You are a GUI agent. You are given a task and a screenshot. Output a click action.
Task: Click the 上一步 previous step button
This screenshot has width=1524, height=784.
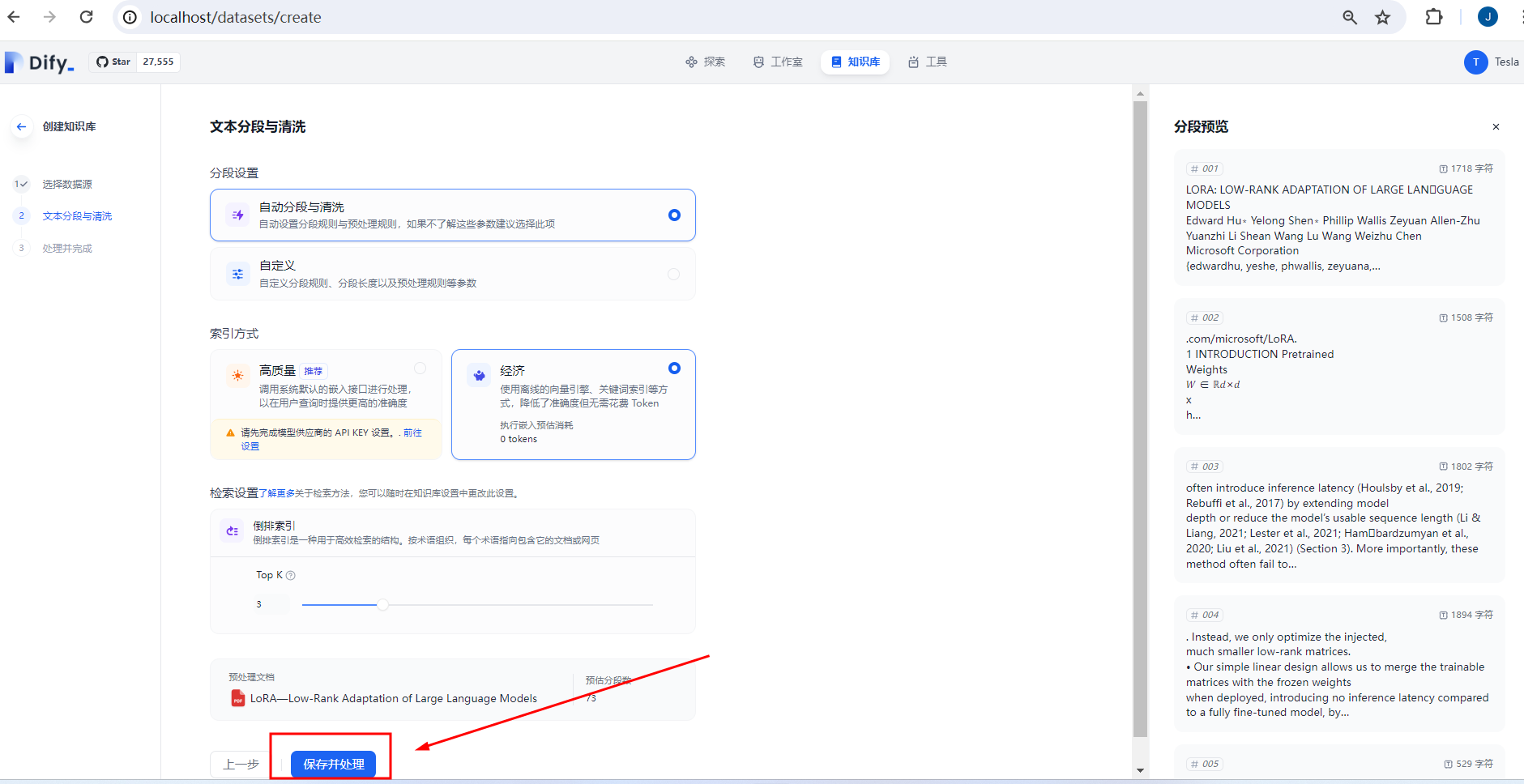point(241,765)
